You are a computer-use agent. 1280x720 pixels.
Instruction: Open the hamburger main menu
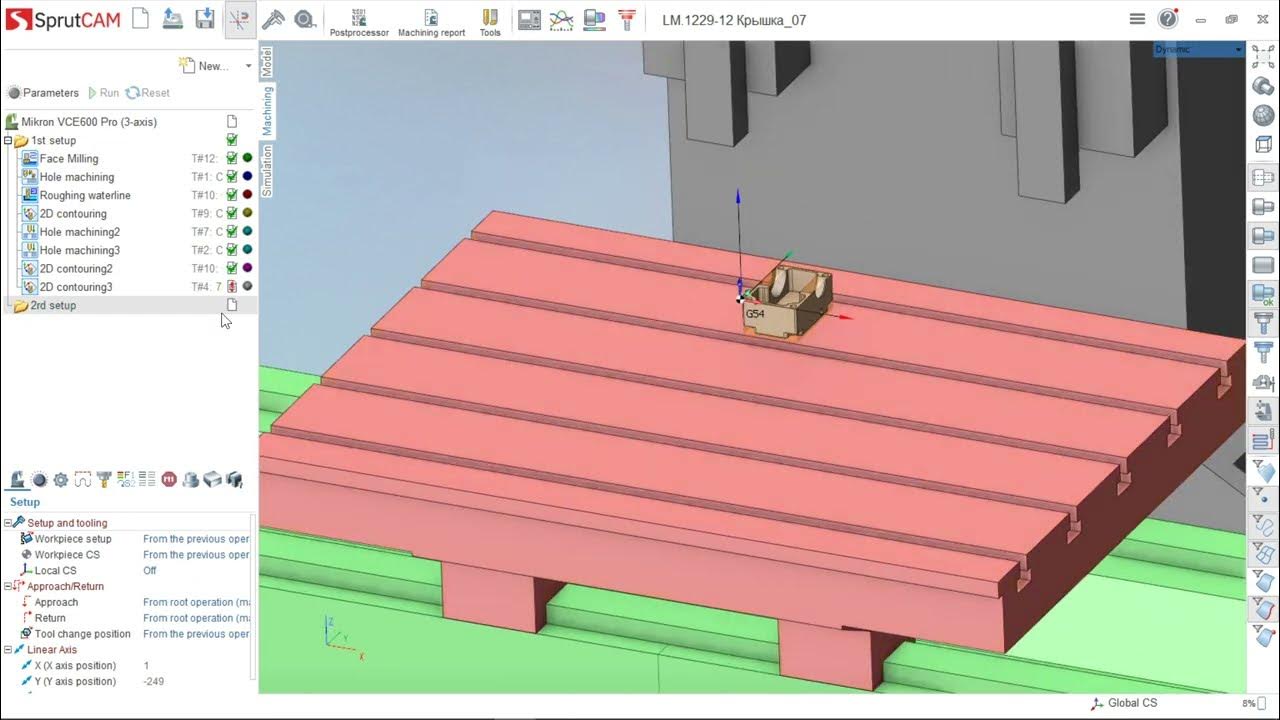[1137, 19]
